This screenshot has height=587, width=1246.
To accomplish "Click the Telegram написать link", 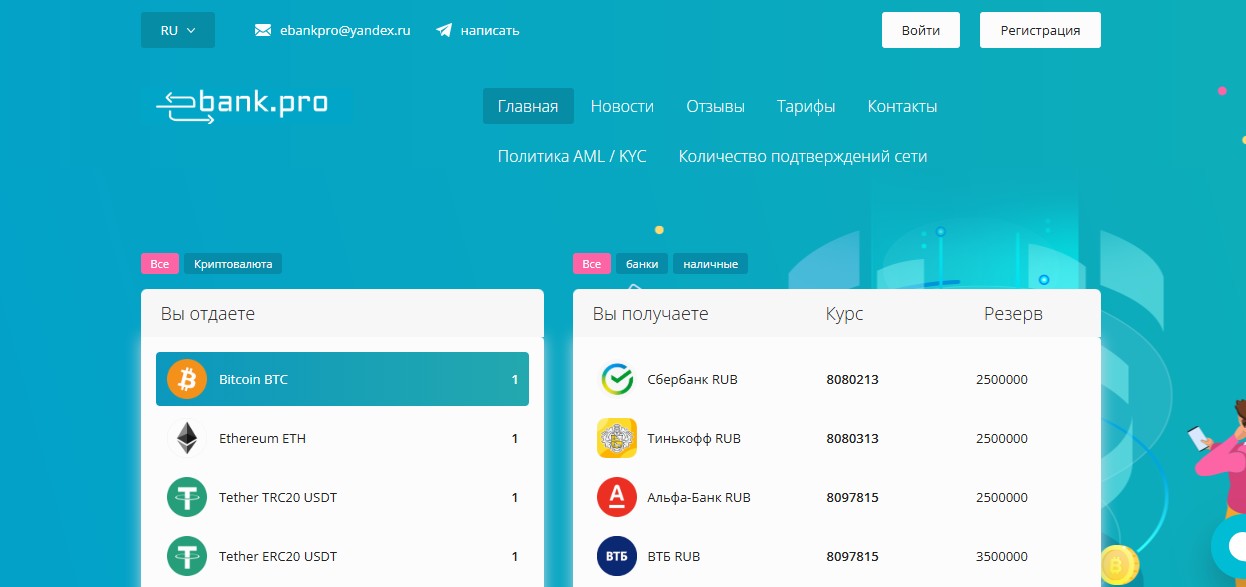I will pos(489,30).
